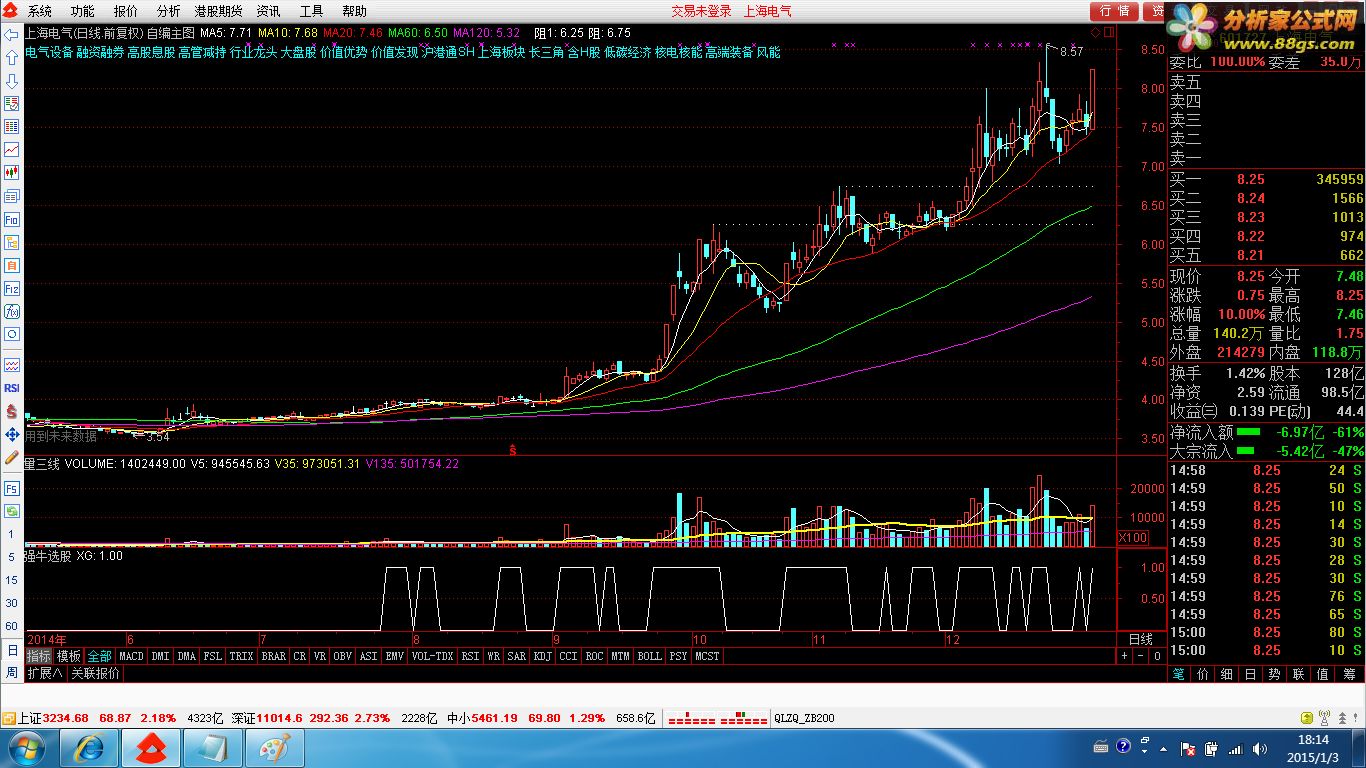Click the grid list icon in sidebar

point(12,126)
